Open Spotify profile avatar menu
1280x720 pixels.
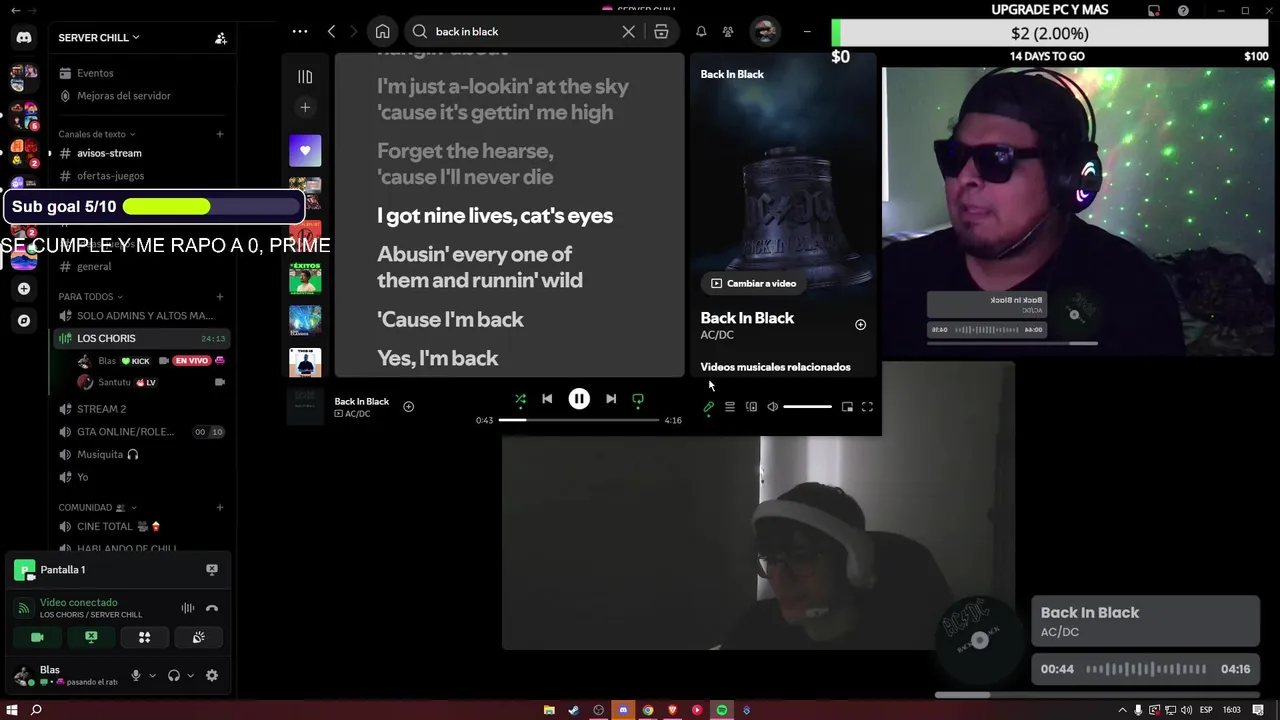[x=764, y=31]
